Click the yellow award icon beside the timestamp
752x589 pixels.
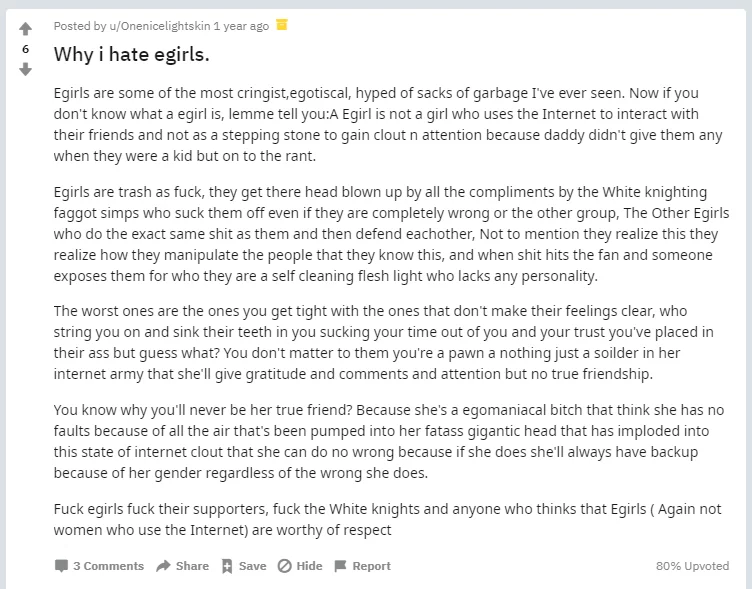point(282,25)
